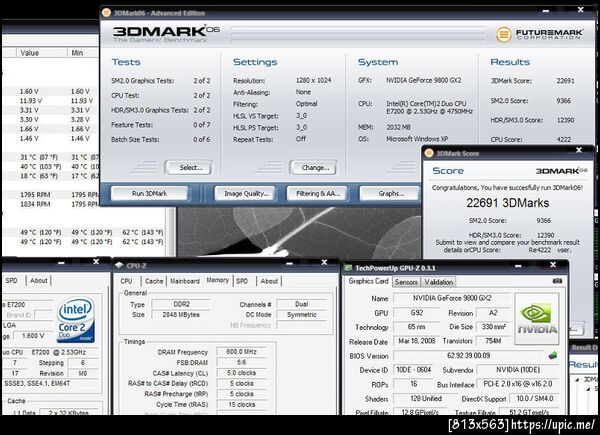Close the 3DMark Score dialog
The height and width of the screenshot is (435, 600).
(579, 150)
